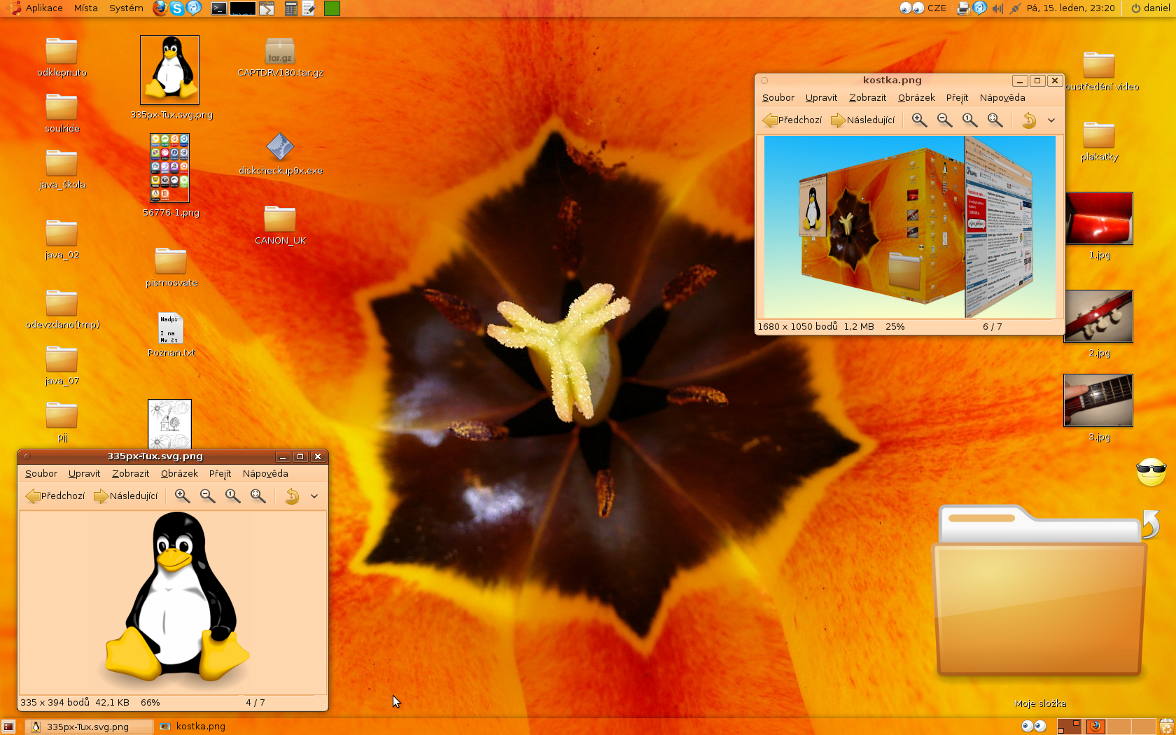This screenshot has height=735, width=1176.
Task: Zoom in on the kostka.png image
Action: coord(919,120)
